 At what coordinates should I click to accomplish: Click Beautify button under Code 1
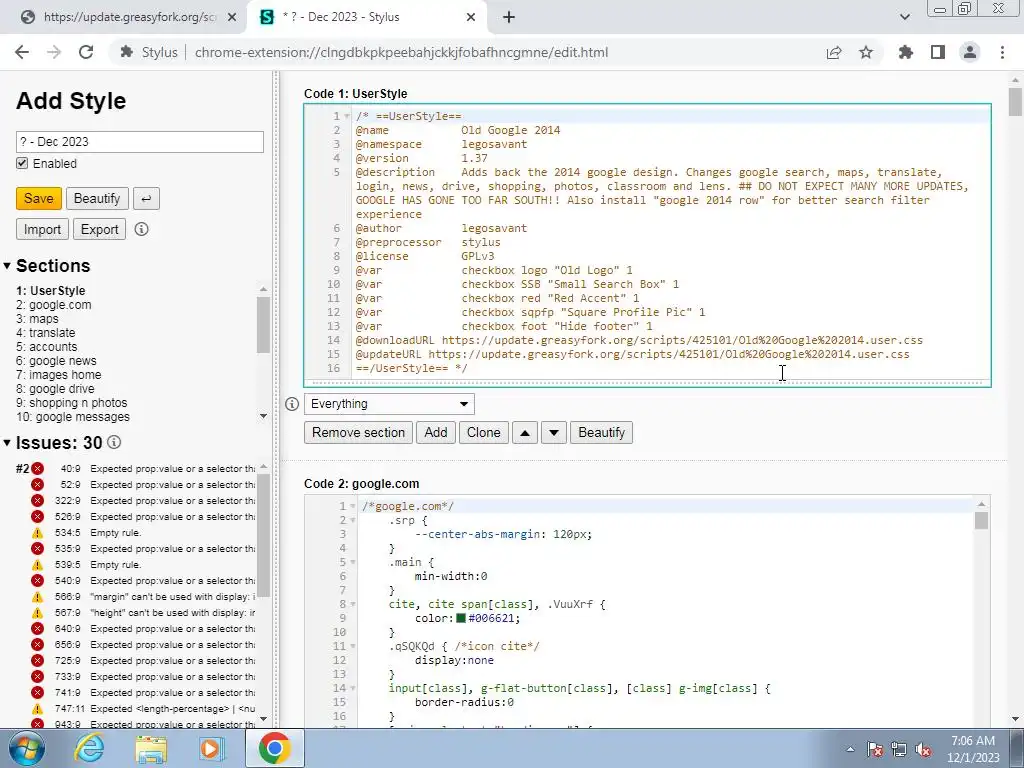pyautogui.click(x=601, y=432)
